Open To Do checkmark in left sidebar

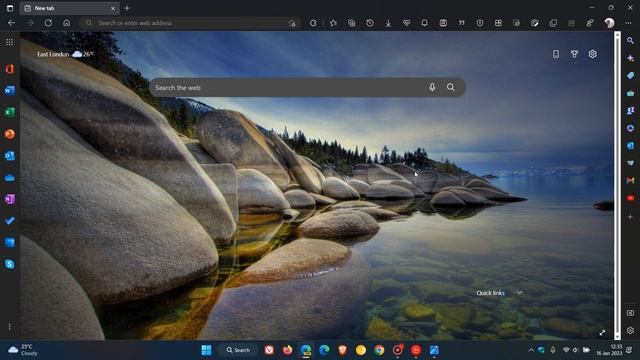click(x=10, y=221)
